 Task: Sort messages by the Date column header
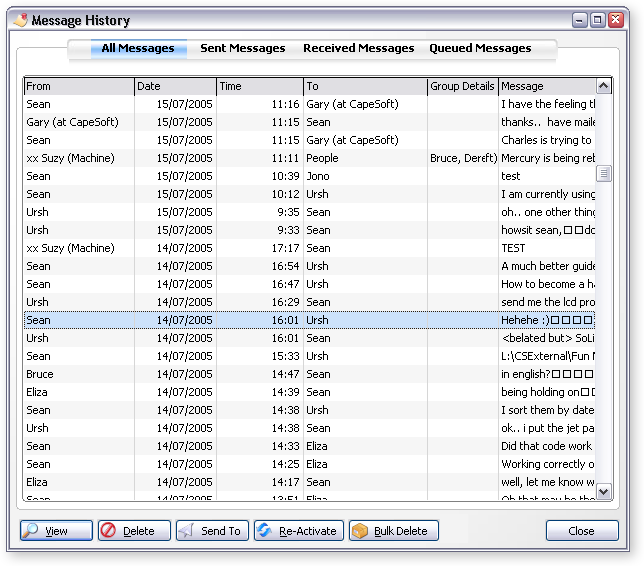[x=175, y=87]
